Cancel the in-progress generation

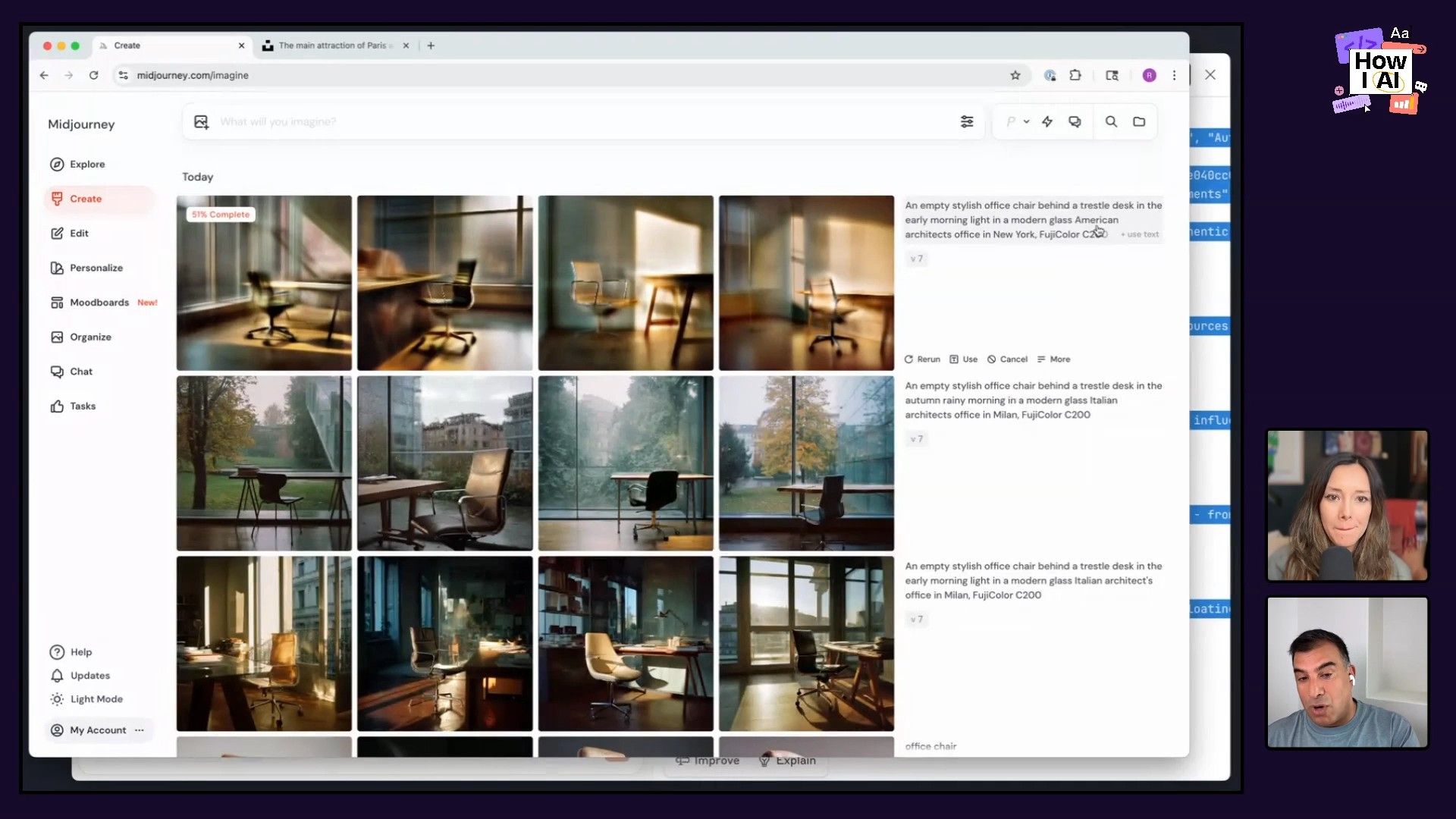(1007, 359)
